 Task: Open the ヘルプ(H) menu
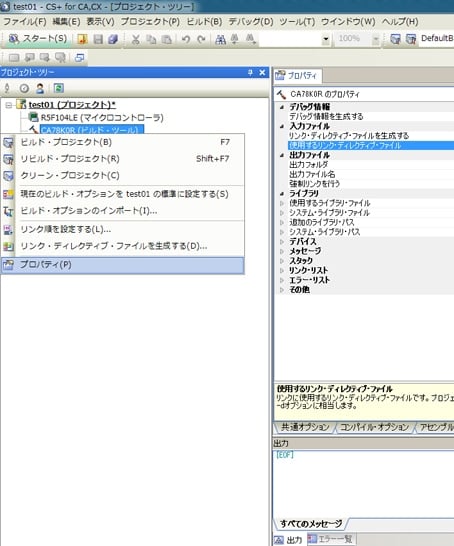click(400, 22)
